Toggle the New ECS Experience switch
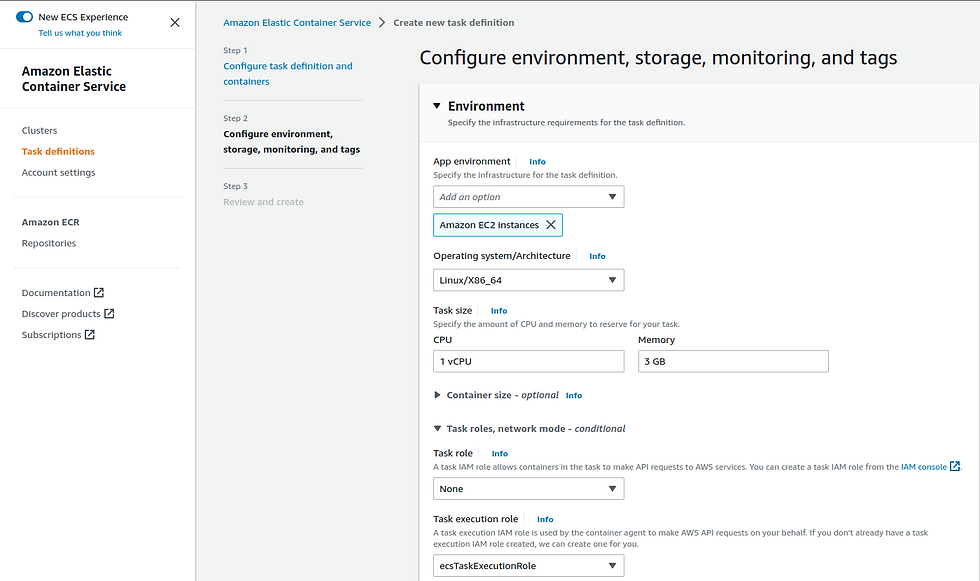 pos(24,17)
